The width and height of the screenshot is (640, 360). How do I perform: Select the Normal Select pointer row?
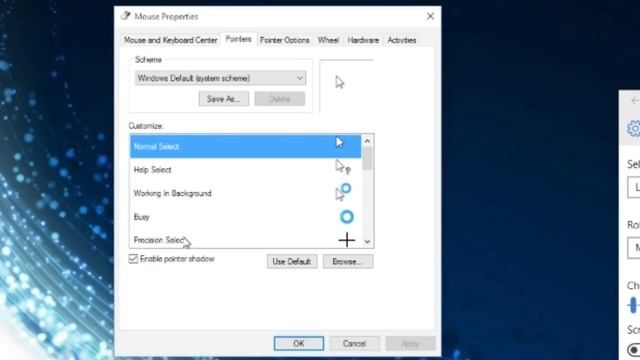point(245,146)
